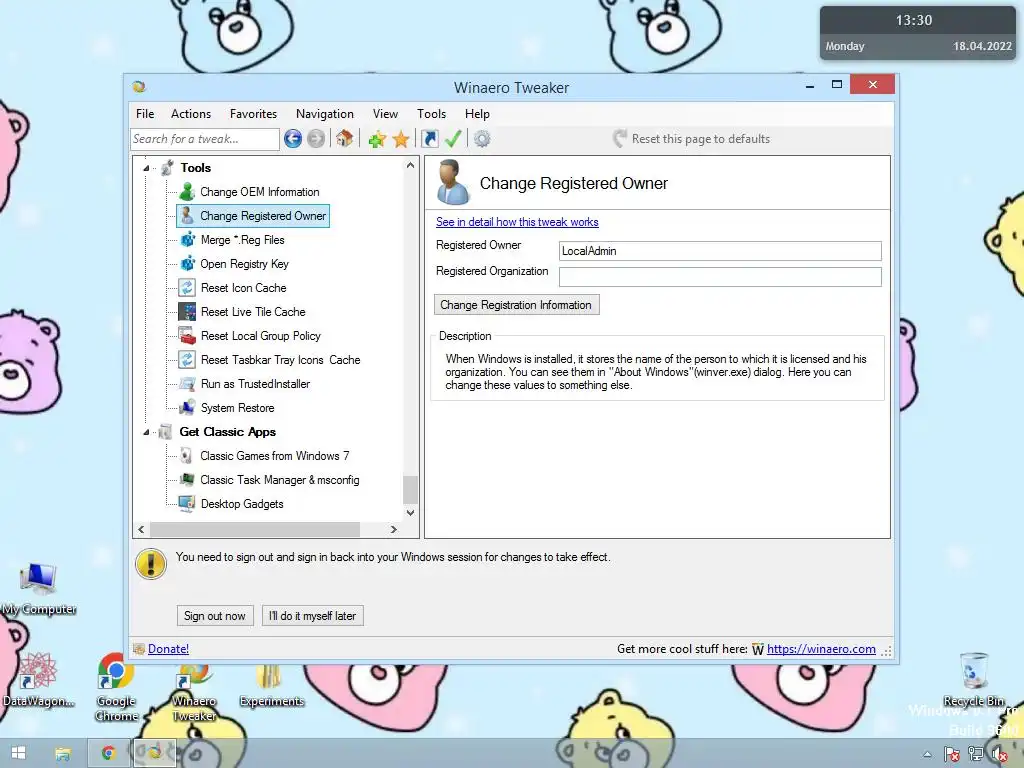Screen dimensions: 1024x768
Task: Click the Classic Task Manager & msconfig icon
Action: pyautogui.click(x=187, y=480)
